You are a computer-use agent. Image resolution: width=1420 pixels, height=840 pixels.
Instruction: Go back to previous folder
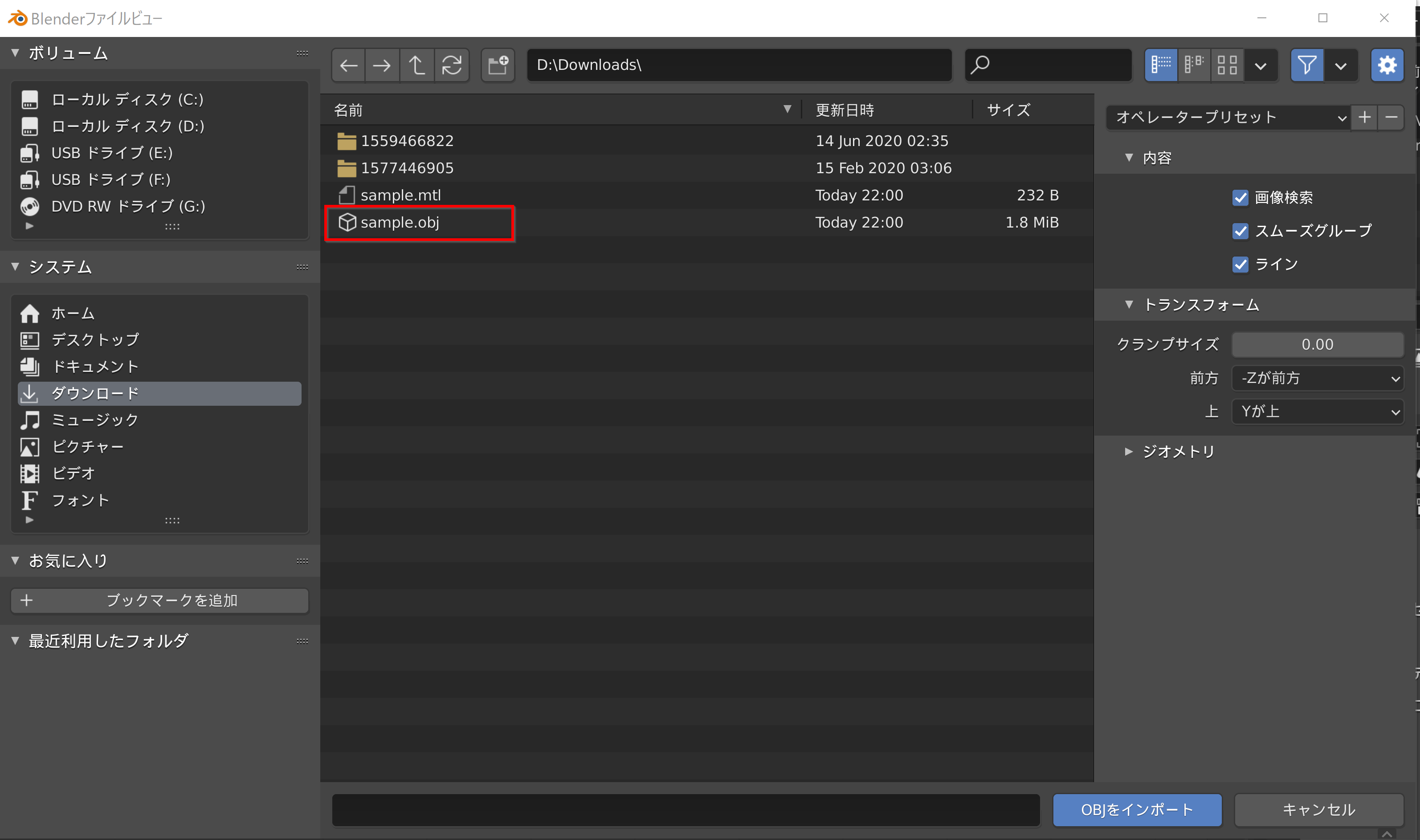pos(348,65)
